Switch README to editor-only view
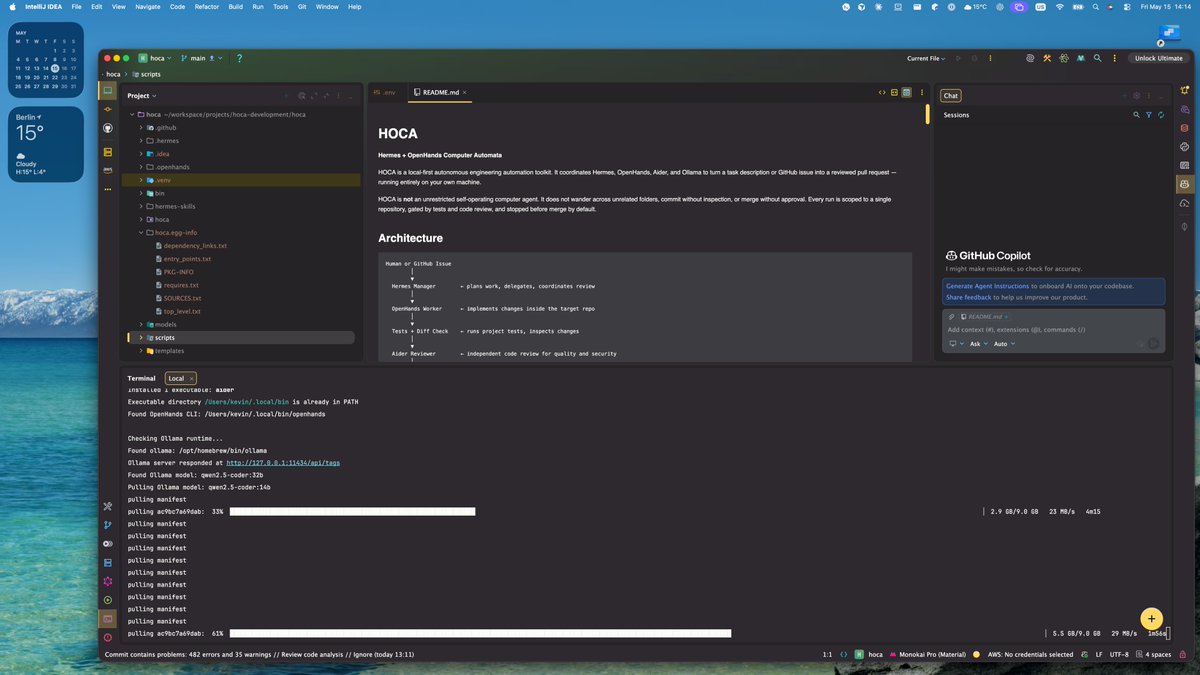Screen dimensions: 1200x675 coord(882,92)
